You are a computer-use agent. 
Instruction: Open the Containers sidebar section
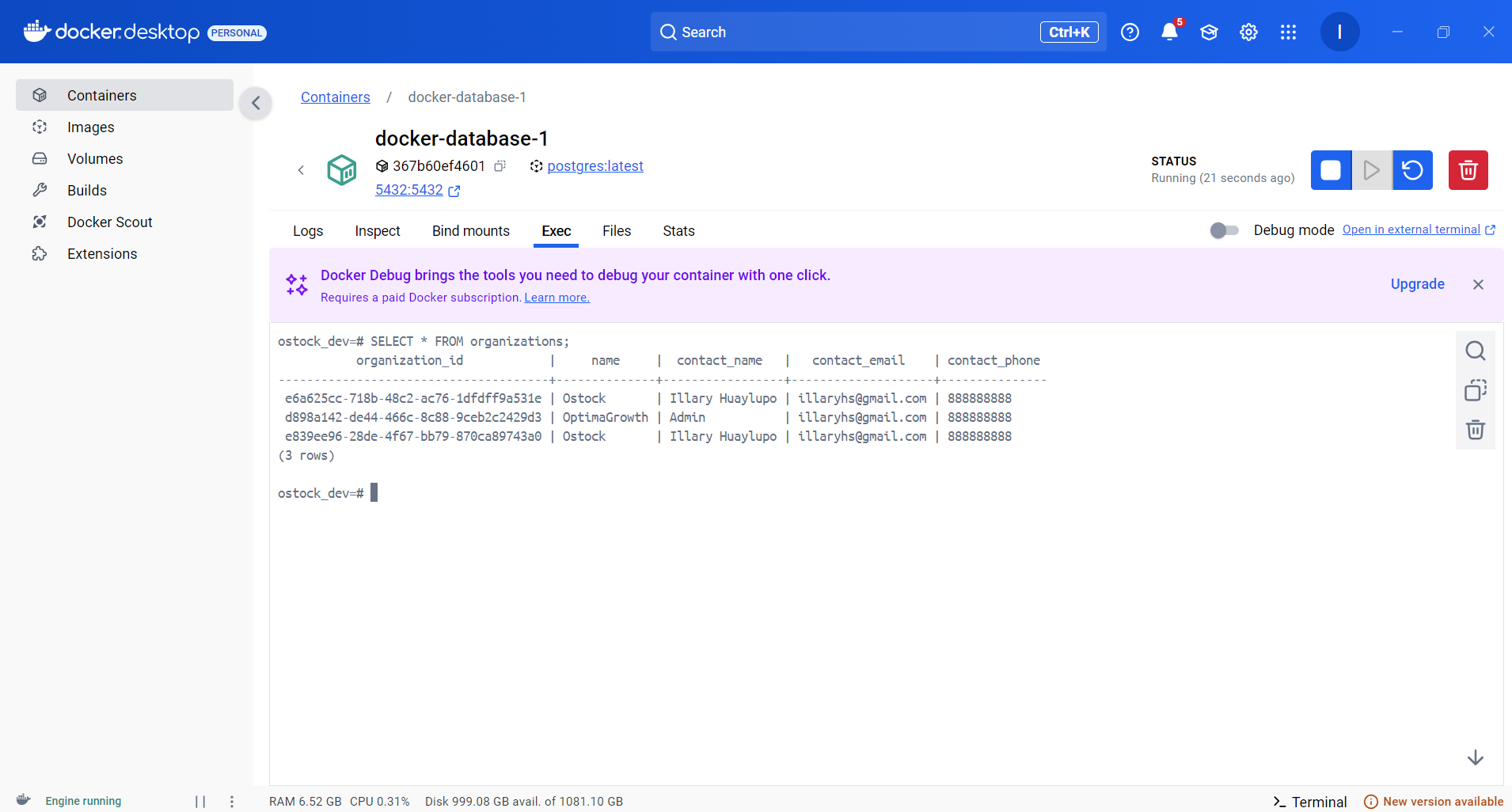124,95
